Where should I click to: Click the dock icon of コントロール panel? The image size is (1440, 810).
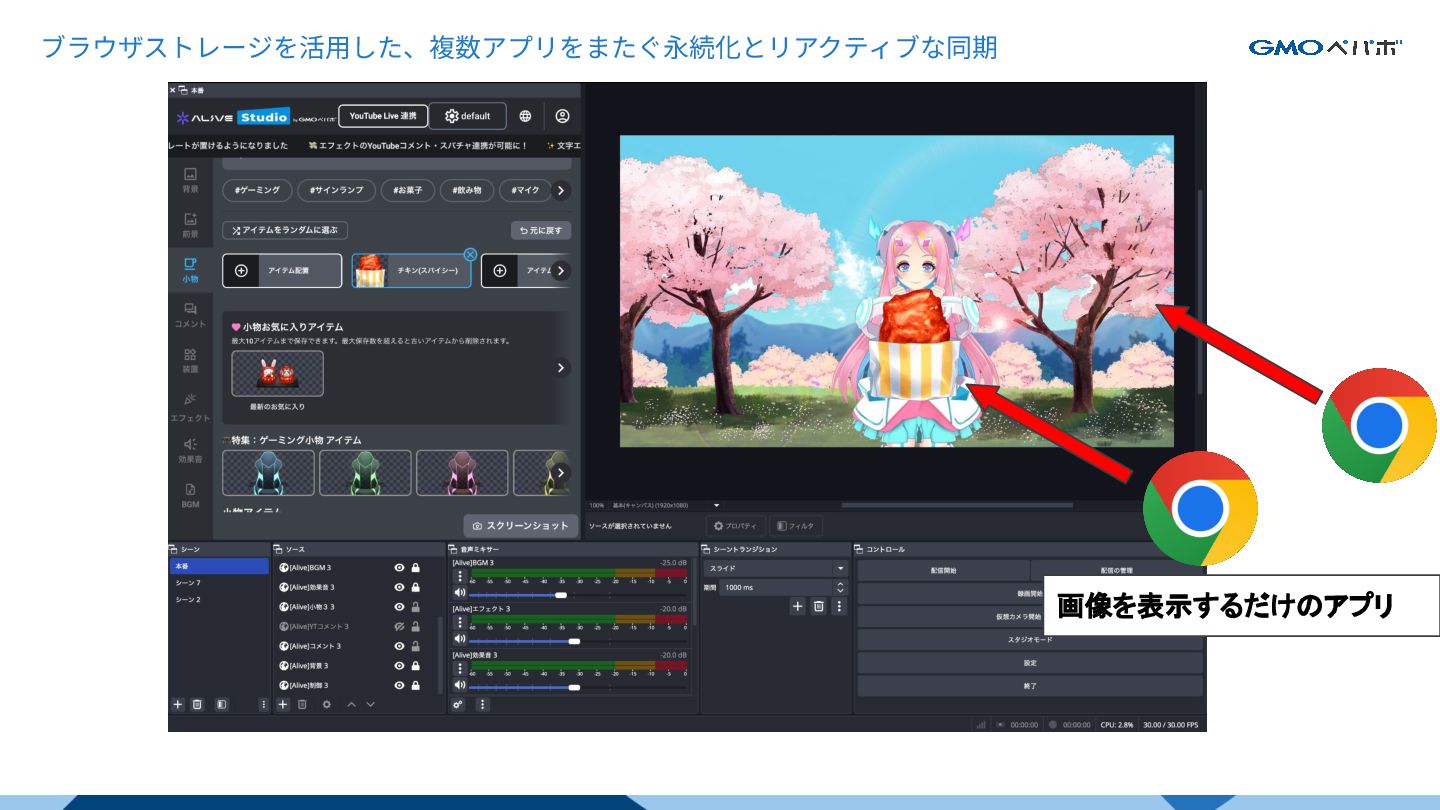tap(859, 549)
